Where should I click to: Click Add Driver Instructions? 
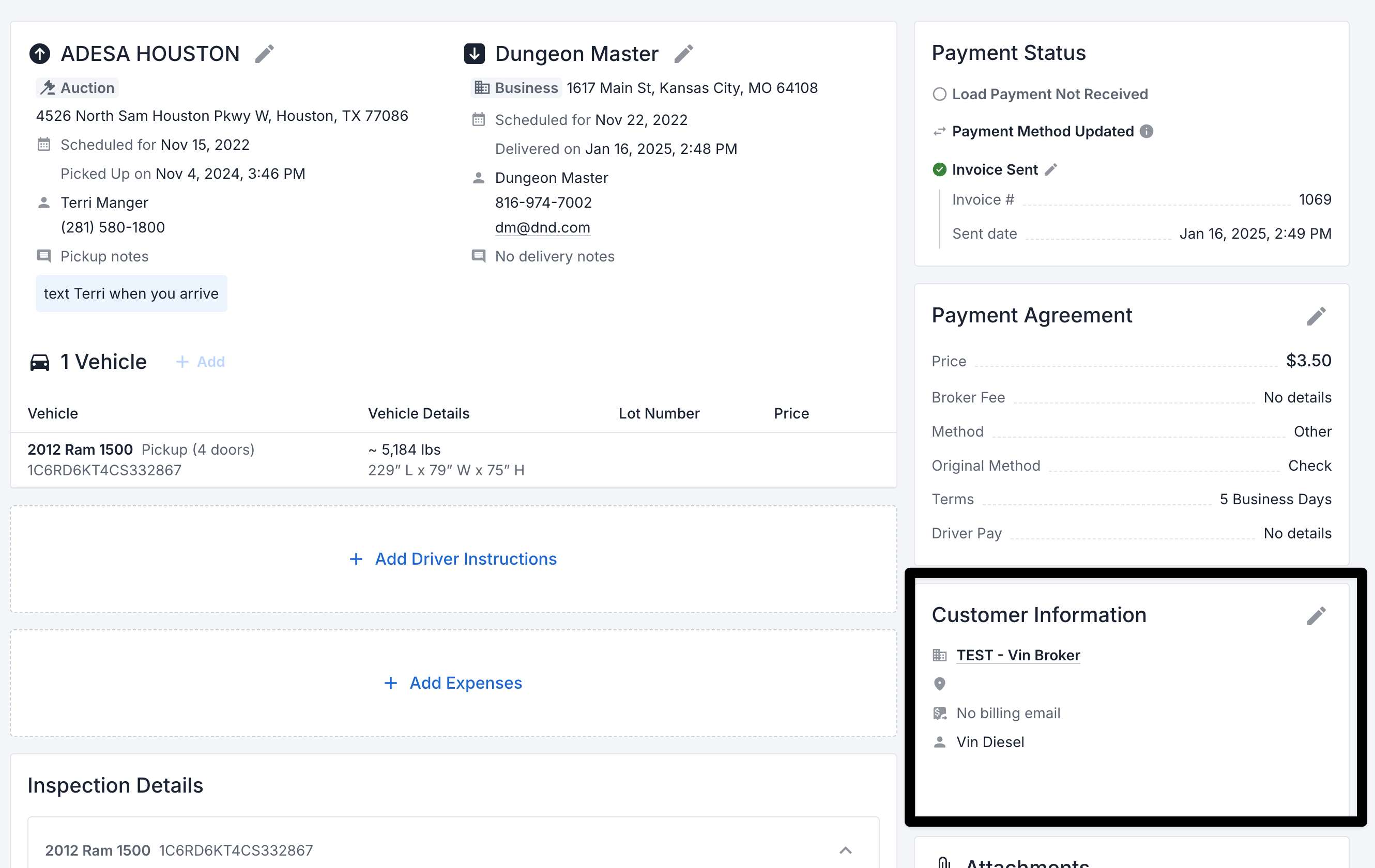[x=453, y=559]
